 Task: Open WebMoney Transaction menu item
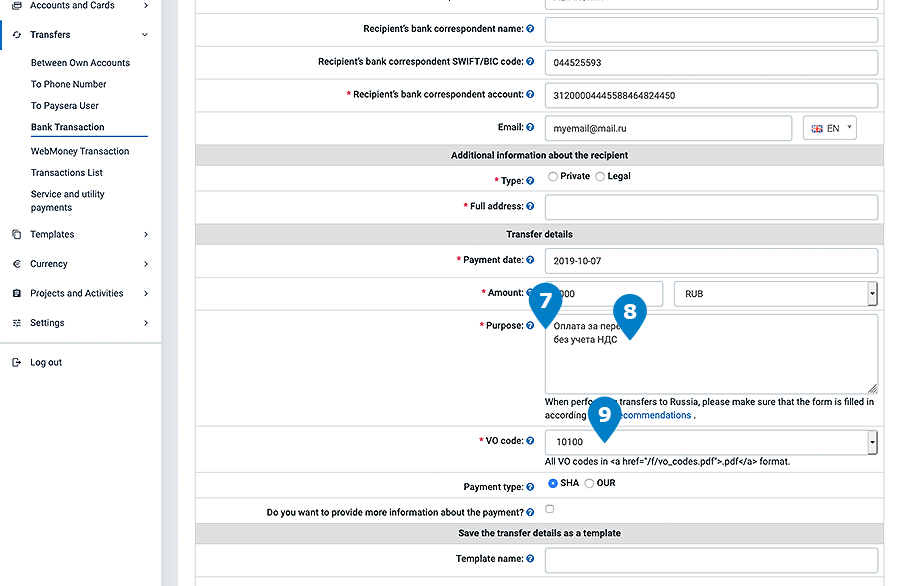(80, 152)
